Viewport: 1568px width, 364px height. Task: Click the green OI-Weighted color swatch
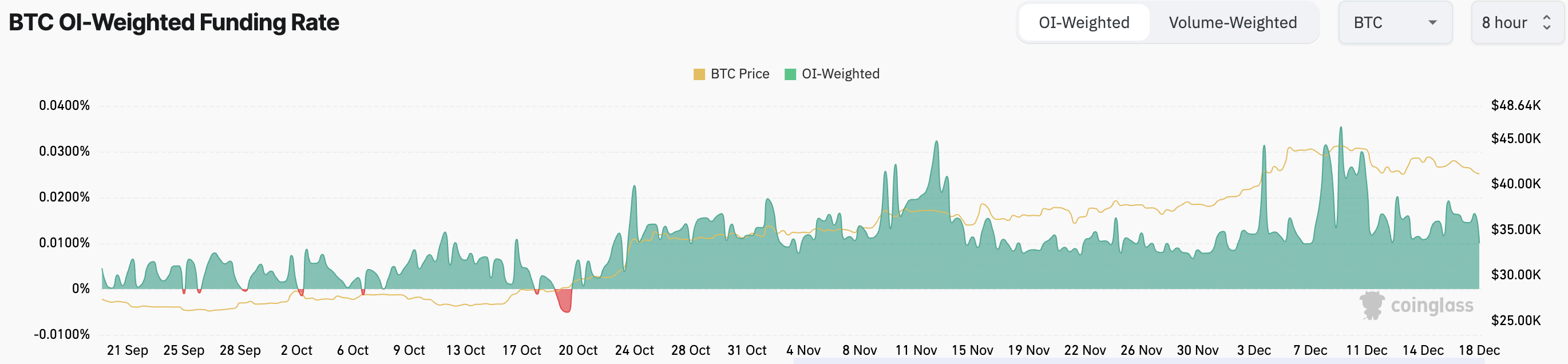click(790, 74)
